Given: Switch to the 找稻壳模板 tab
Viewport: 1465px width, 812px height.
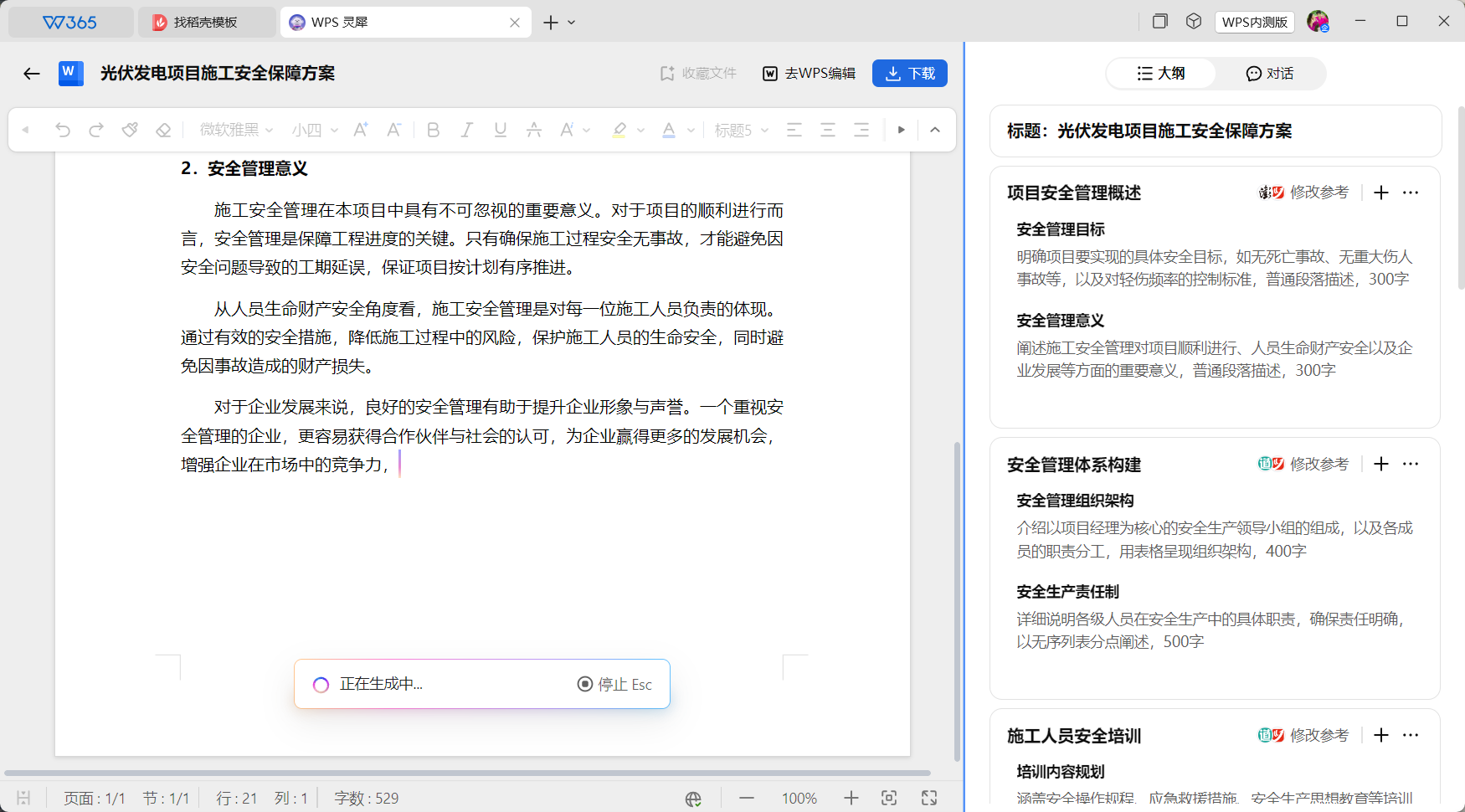Looking at the screenshot, I should (205, 23).
